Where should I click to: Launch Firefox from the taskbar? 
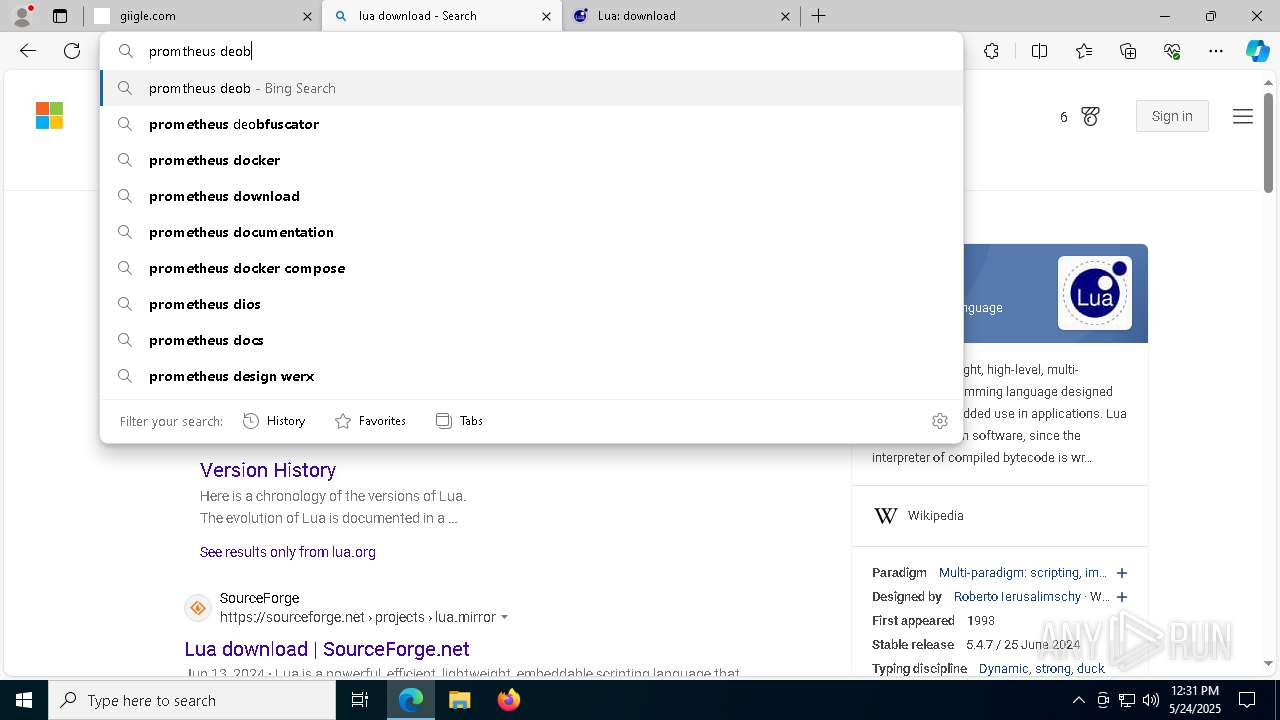coord(508,700)
